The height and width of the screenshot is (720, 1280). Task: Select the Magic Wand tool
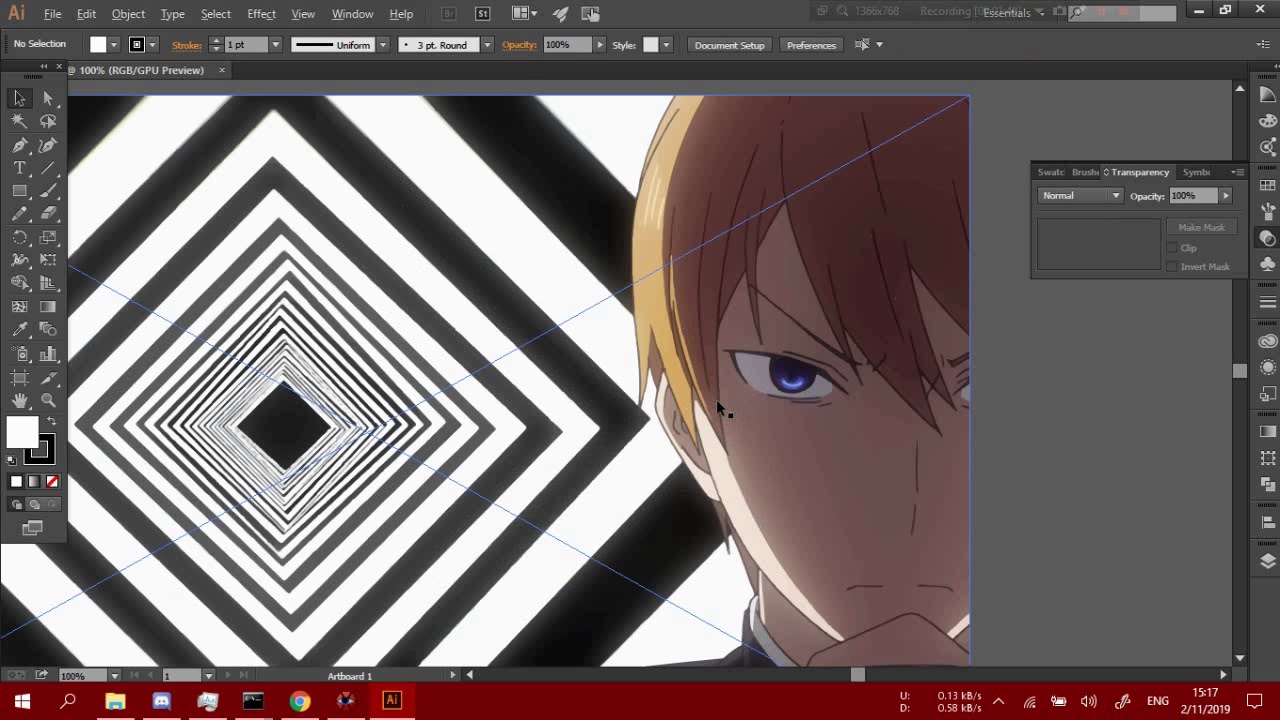19,121
